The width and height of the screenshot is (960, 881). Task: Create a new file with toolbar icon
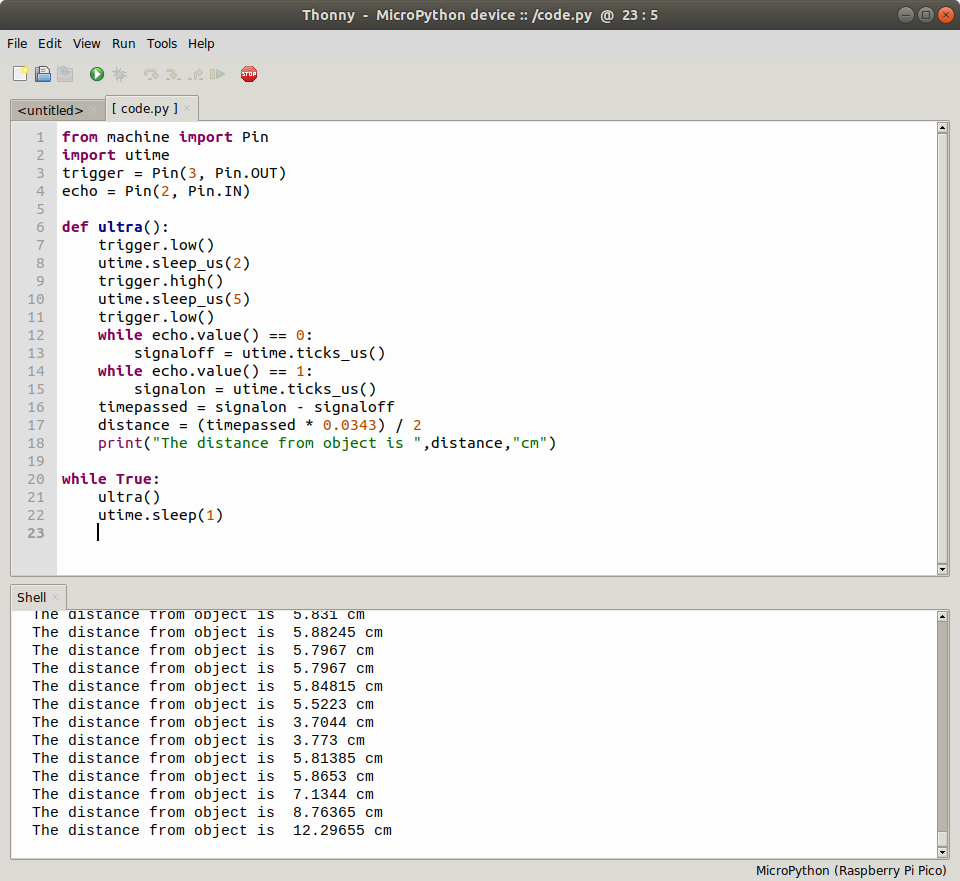[x=20, y=74]
